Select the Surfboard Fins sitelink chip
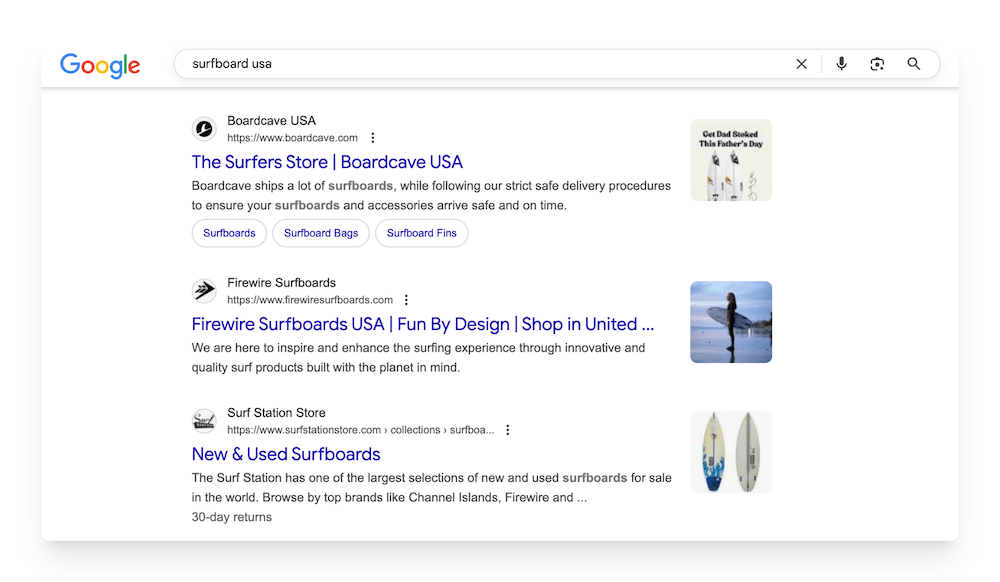The image size is (1000, 582). tap(421, 233)
